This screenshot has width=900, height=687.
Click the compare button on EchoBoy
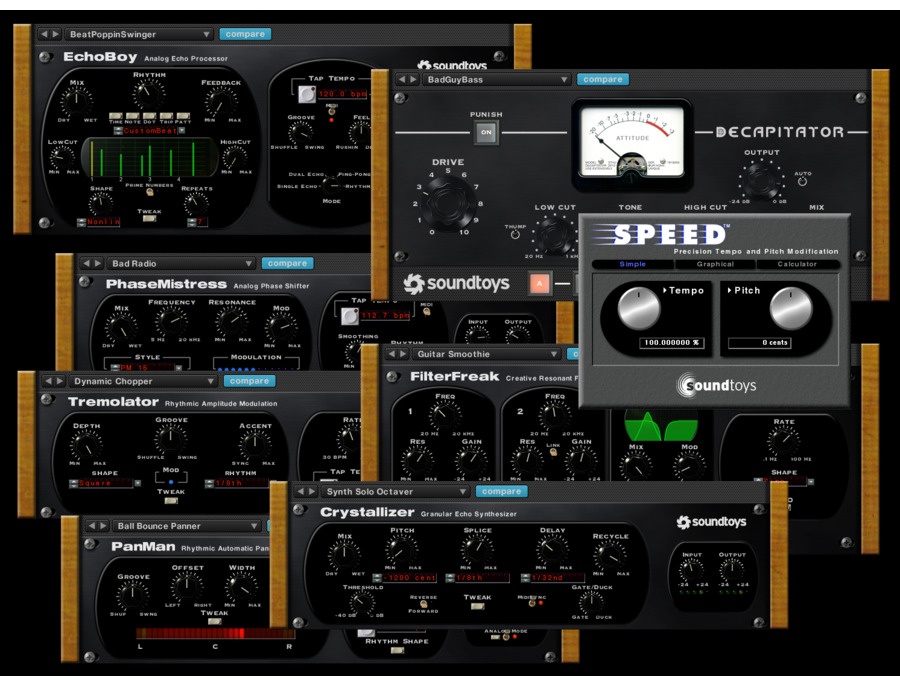point(245,33)
